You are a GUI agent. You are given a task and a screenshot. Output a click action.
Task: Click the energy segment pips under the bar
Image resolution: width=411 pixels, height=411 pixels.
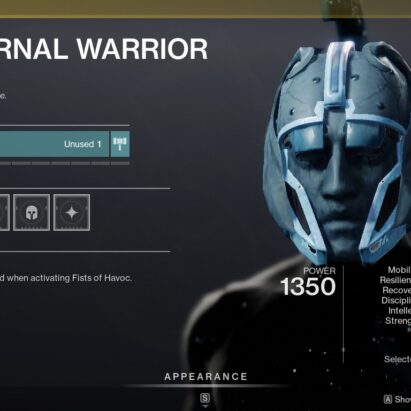coord(65,163)
